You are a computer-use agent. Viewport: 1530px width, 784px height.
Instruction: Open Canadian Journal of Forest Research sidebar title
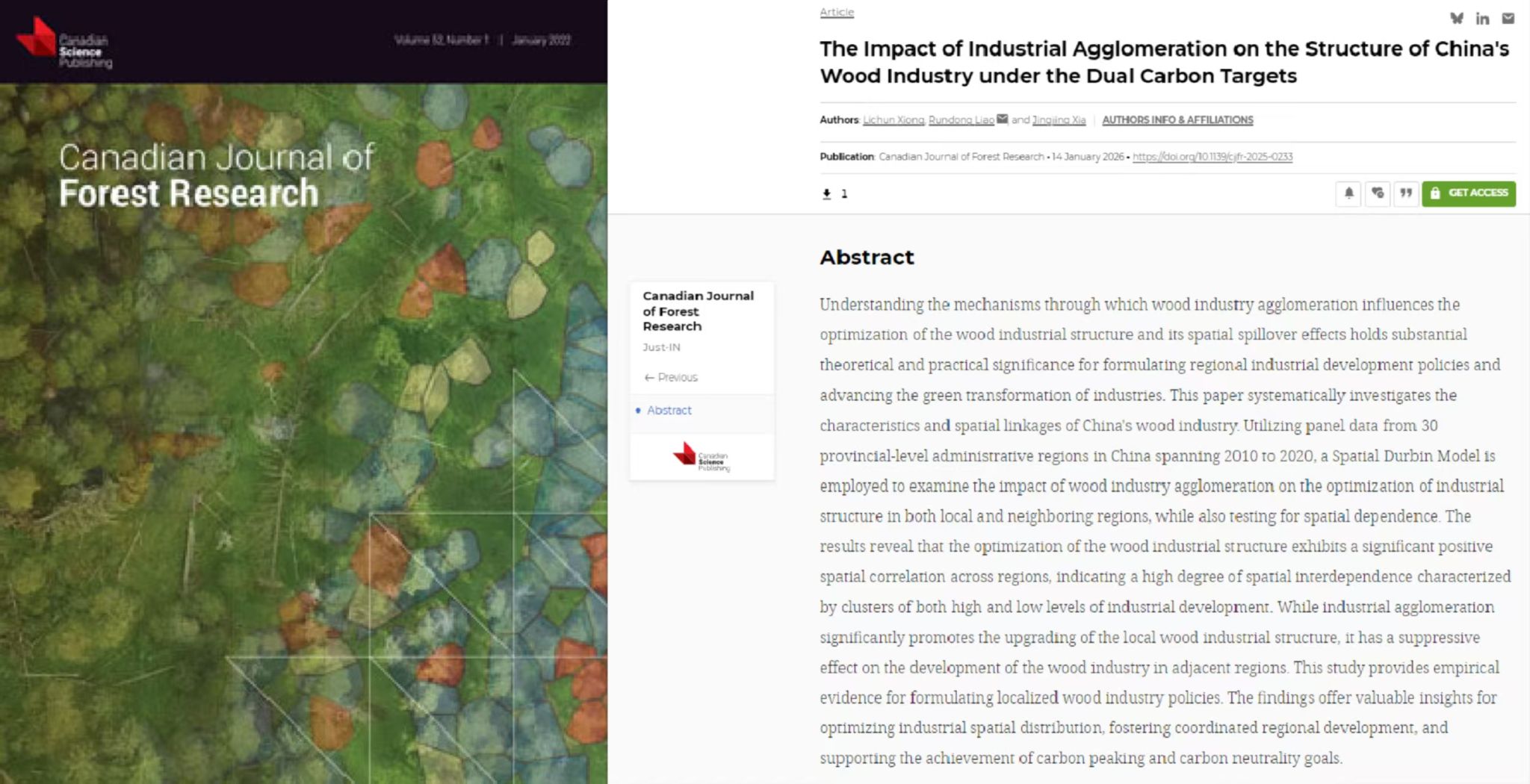click(698, 311)
